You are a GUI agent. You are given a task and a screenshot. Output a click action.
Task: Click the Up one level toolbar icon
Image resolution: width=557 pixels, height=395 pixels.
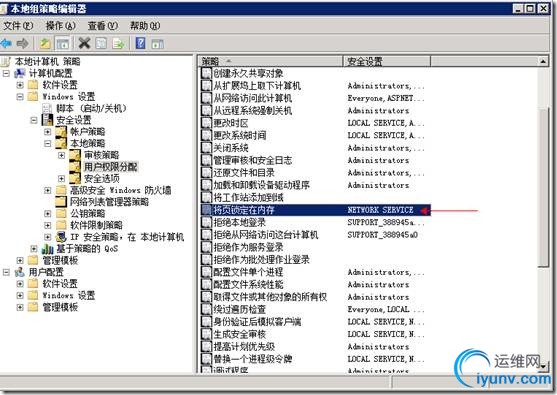(x=45, y=44)
